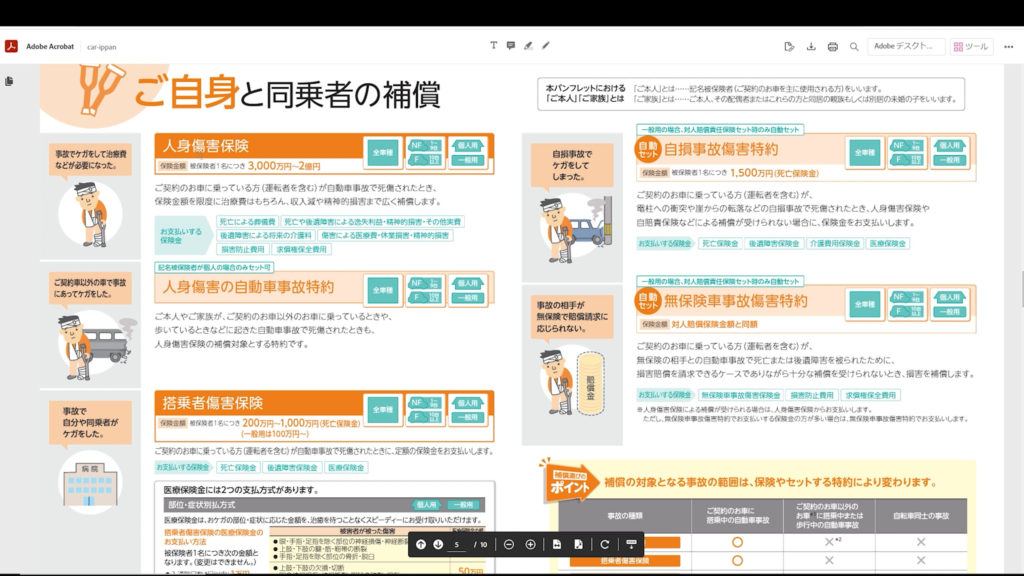Viewport: 1024px width, 576px height.
Task: Open search with the magnifier icon
Action: click(x=854, y=46)
